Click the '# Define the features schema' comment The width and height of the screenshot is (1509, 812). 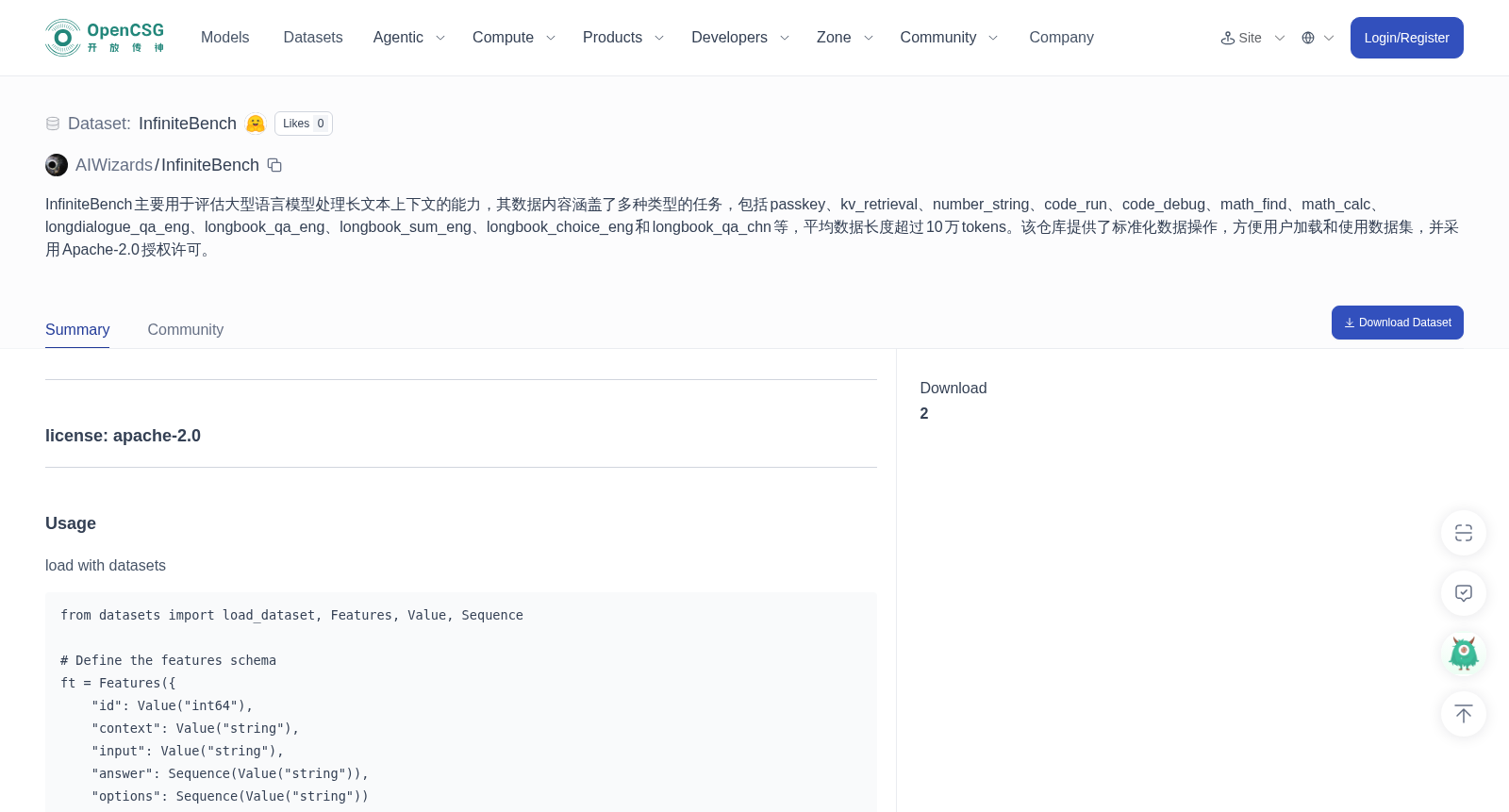168,660
